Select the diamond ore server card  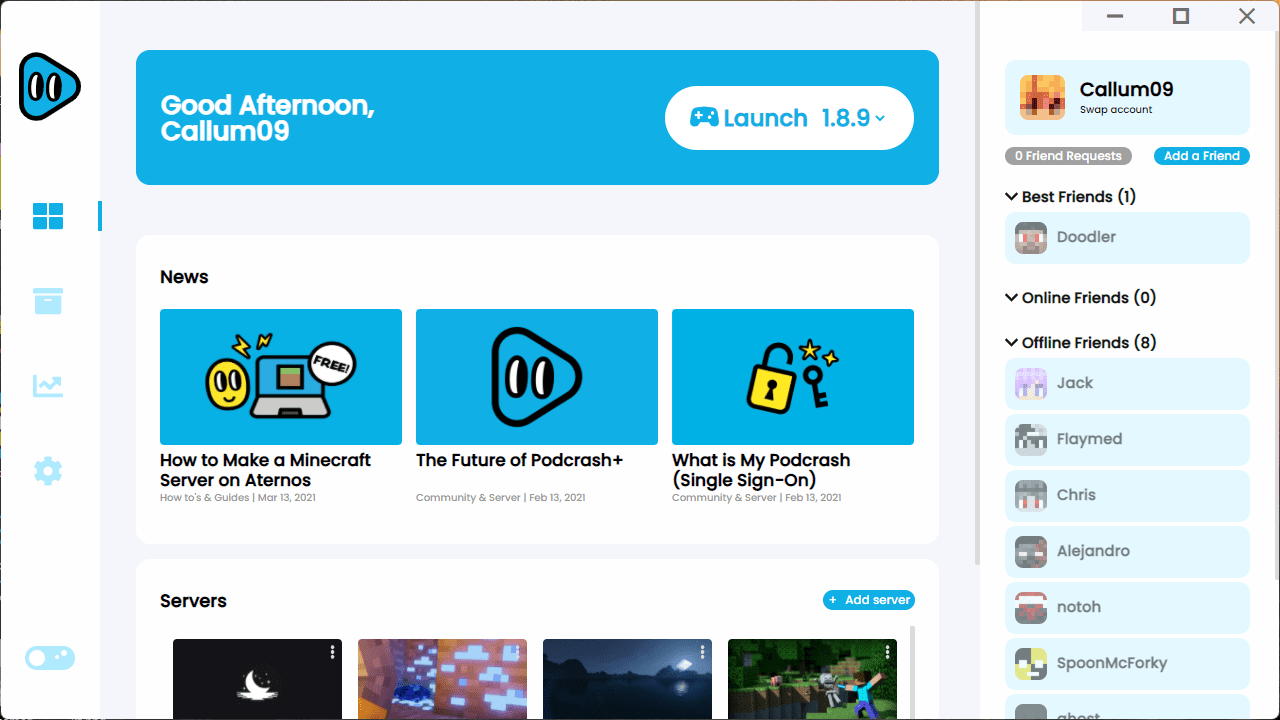point(442,679)
